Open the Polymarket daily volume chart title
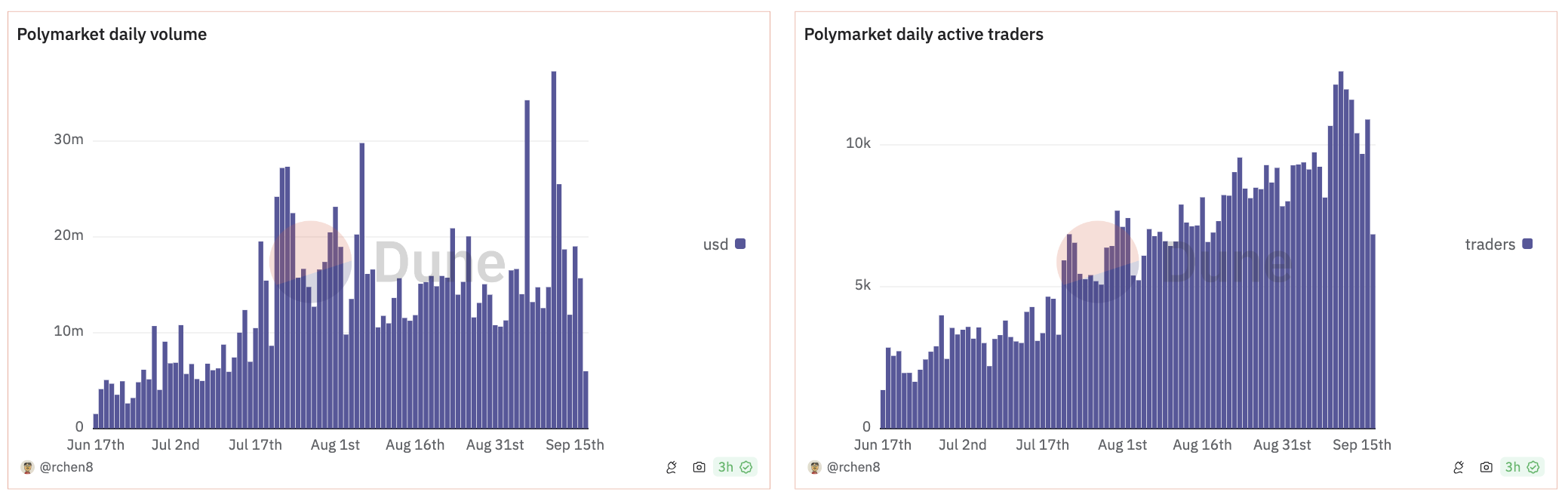Image resolution: width=1568 pixels, height=498 pixels. pyautogui.click(x=112, y=34)
